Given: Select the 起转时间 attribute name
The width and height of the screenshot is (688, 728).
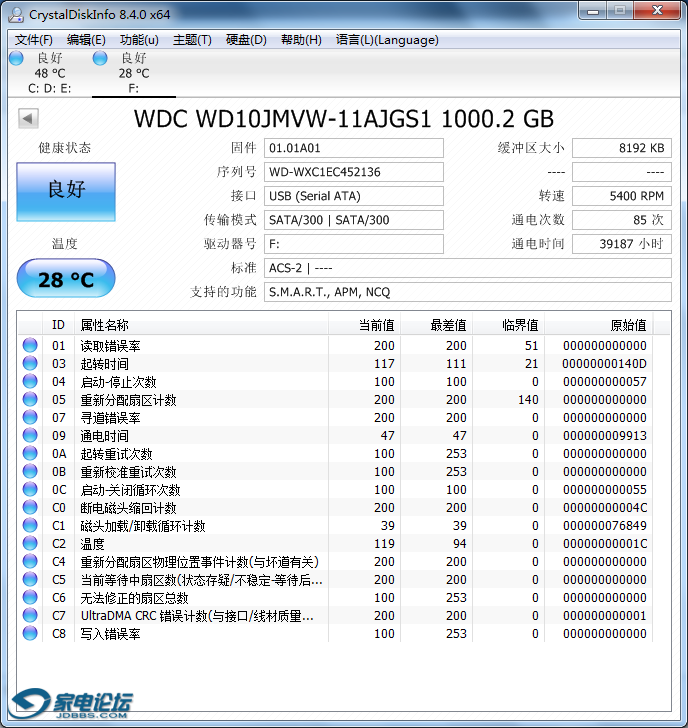Looking at the screenshot, I should pyautogui.click(x=104, y=364).
